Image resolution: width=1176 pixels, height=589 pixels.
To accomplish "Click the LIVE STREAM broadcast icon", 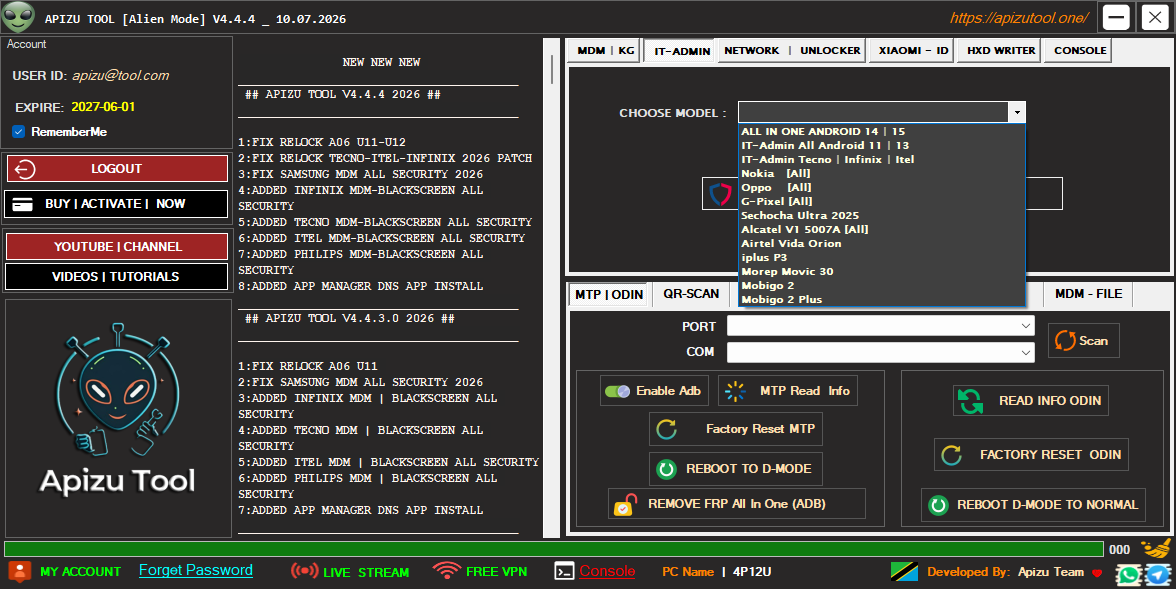I will click(304, 571).
